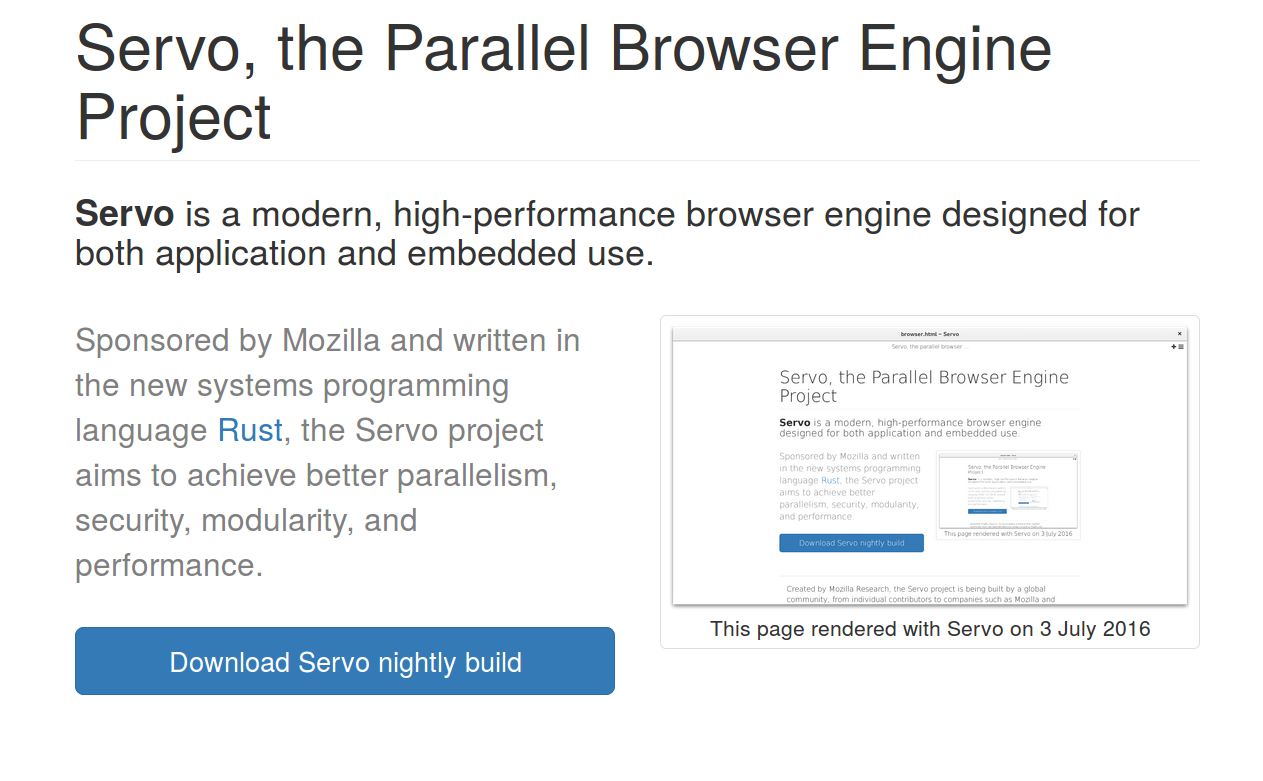Click the rendered-on 3 July 2016 caption

click(x=930, y=629)
